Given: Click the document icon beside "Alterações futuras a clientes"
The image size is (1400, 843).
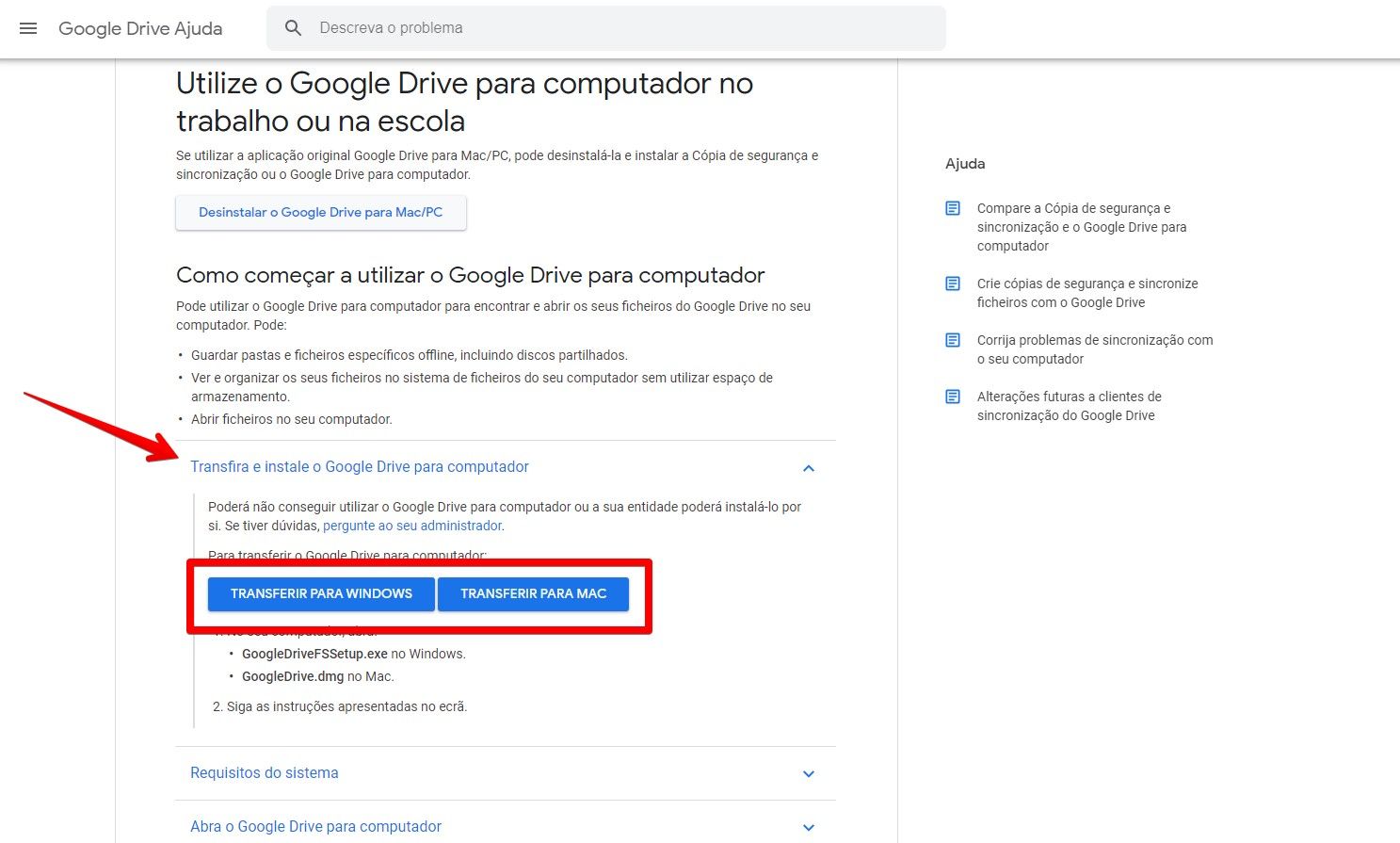Looking at the screenshot, I should click(953, 397).
